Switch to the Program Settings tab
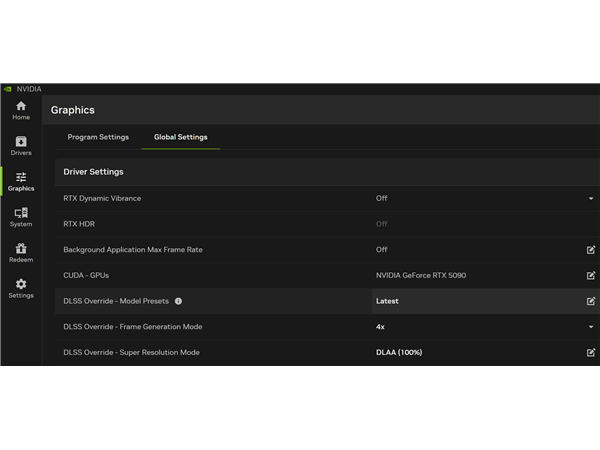 click(98, 137)
